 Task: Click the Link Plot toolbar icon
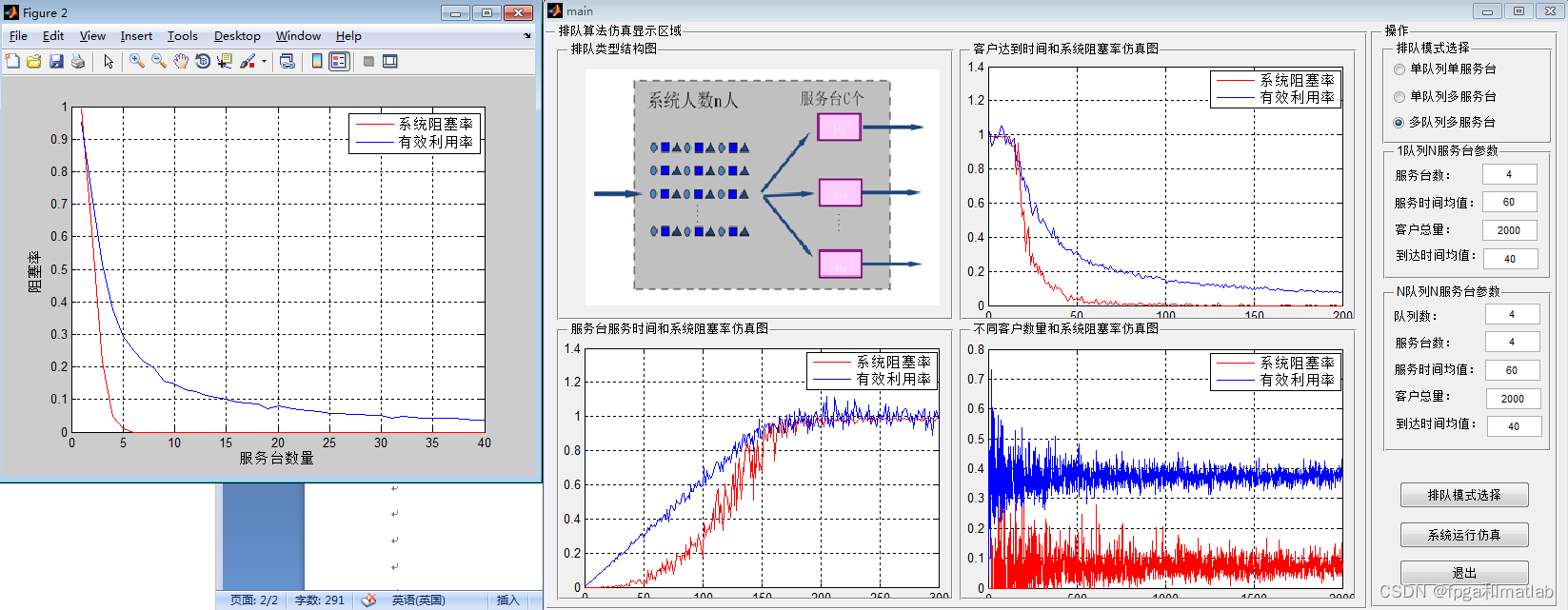tap(287, 61)
